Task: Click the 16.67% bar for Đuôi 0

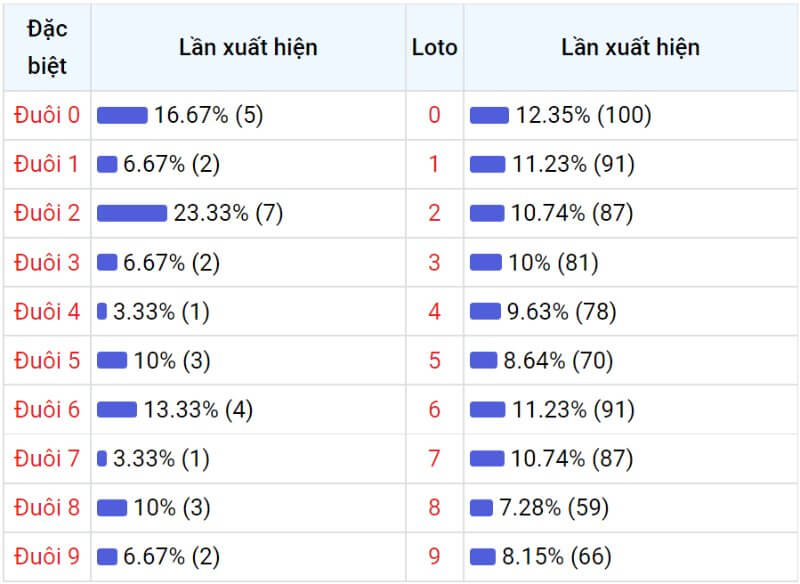Action: [x=122, y=115]
